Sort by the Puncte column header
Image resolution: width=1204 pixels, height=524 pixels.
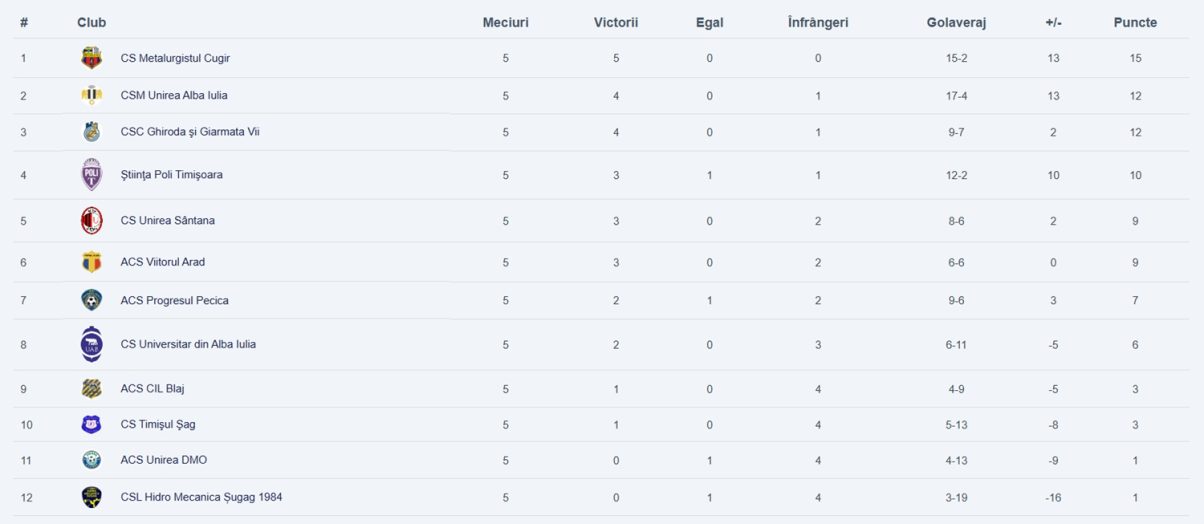[x=1135, y=22]
